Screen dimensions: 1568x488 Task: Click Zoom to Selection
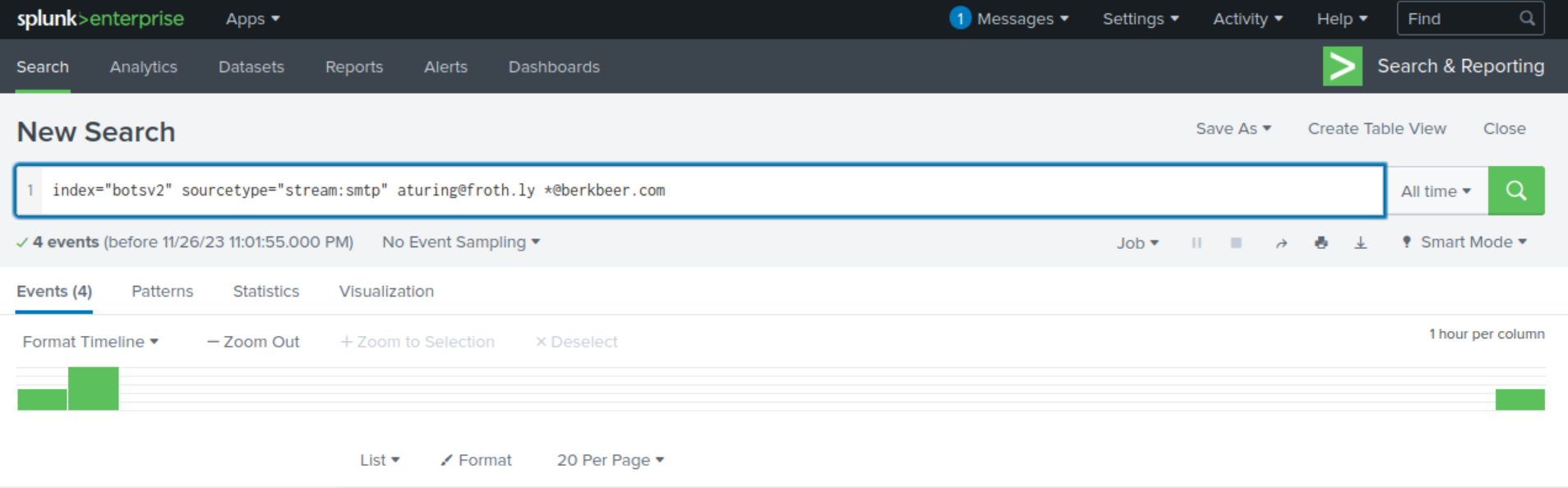point(417,342)
